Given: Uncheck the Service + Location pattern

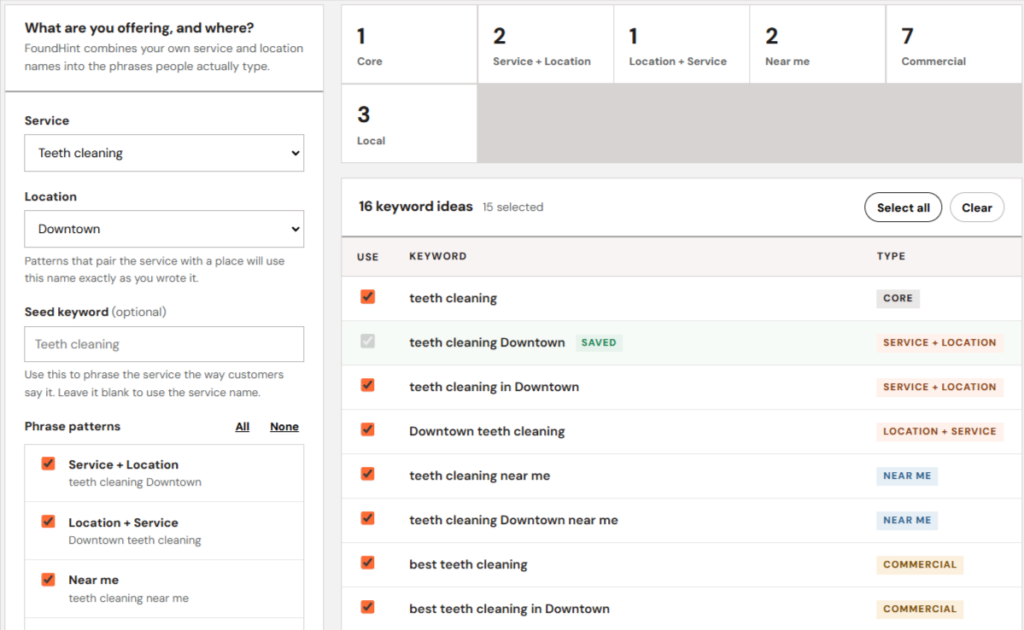Looking at the screenshot, I should point(48,464).
